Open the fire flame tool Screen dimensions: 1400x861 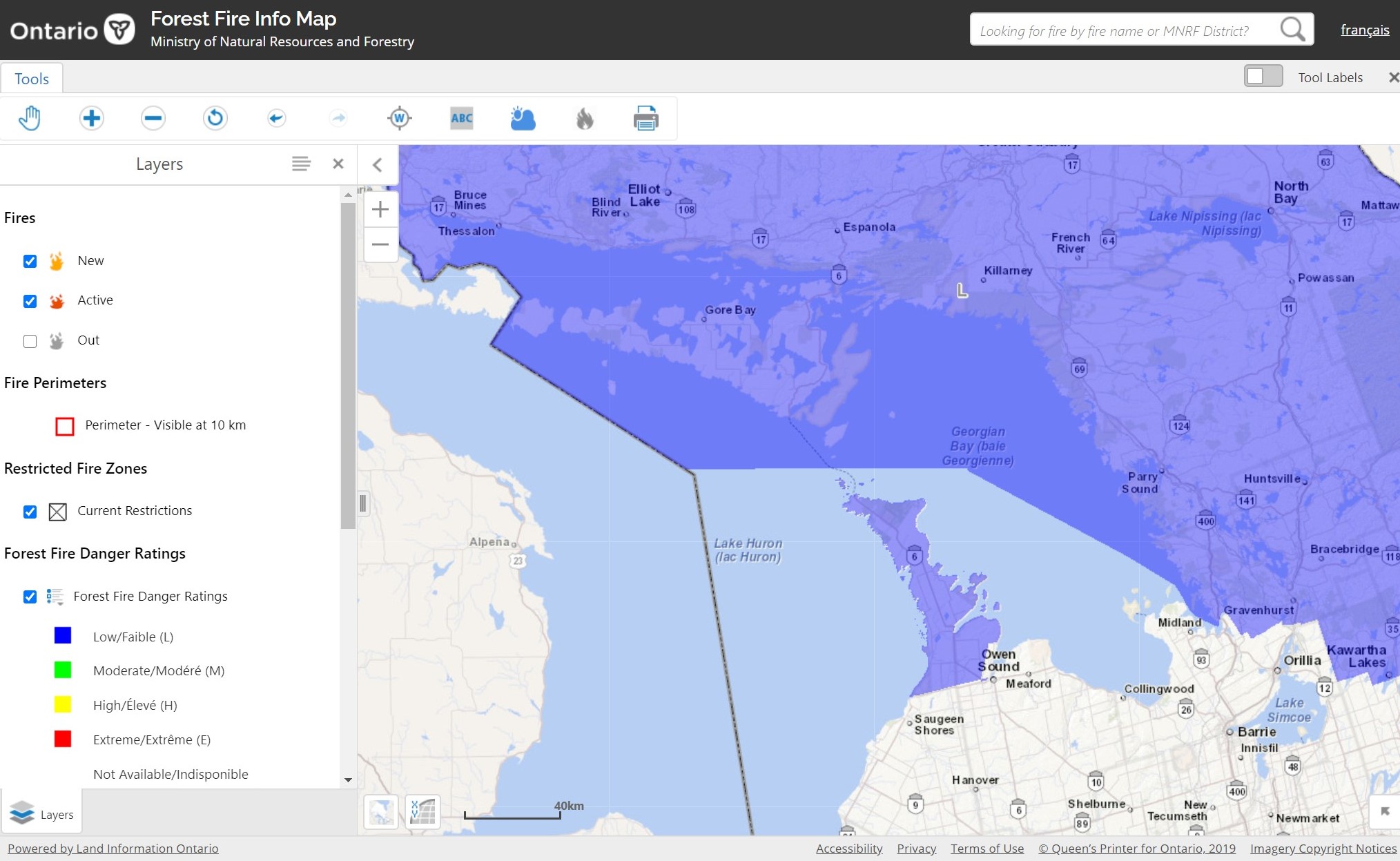tap(585, 118)
